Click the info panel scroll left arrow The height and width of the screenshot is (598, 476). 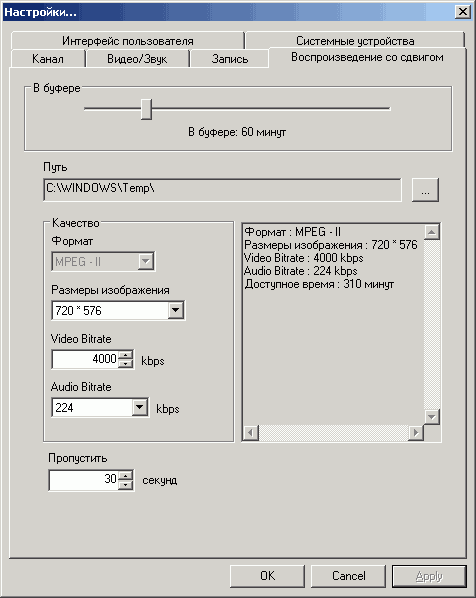point(251,433)
